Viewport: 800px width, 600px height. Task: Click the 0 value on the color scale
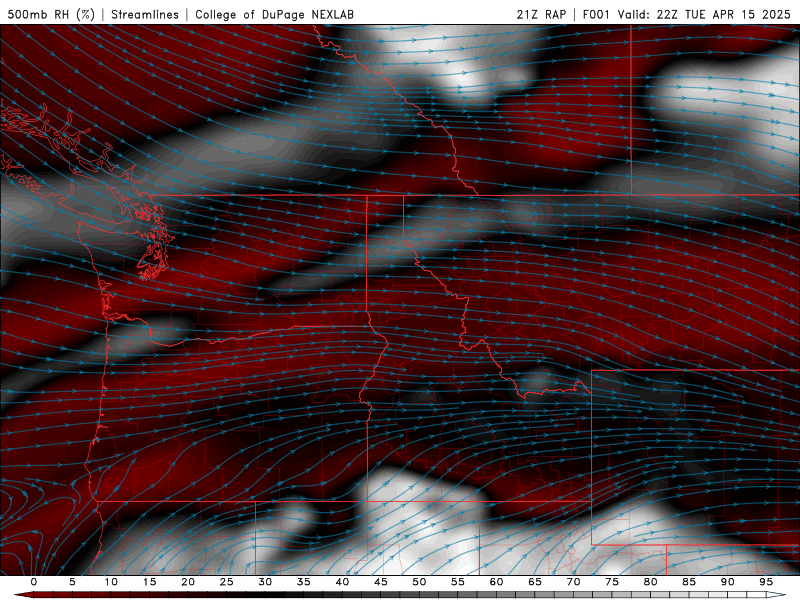click(34, 582)
